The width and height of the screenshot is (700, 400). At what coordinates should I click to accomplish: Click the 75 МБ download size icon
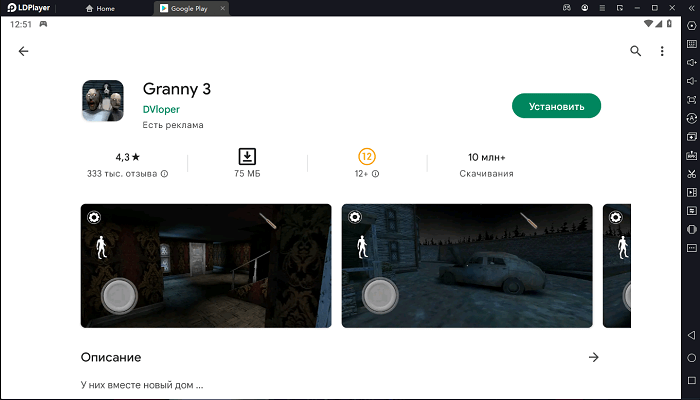[x=247, y=157]
